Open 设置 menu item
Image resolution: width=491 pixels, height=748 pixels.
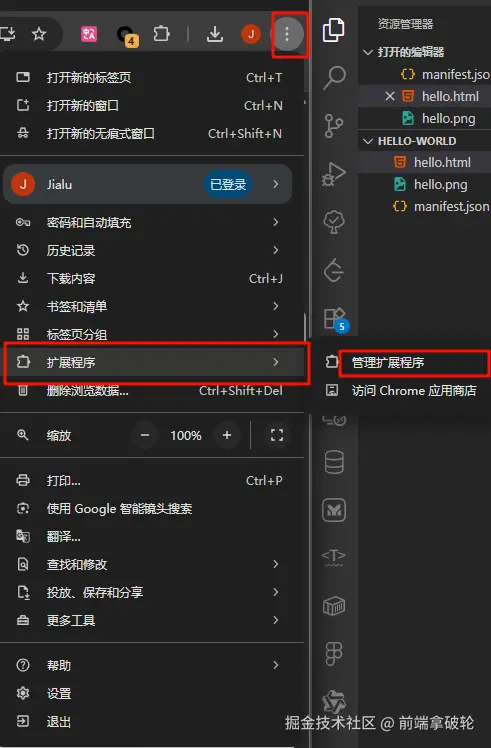click(152, 693)
